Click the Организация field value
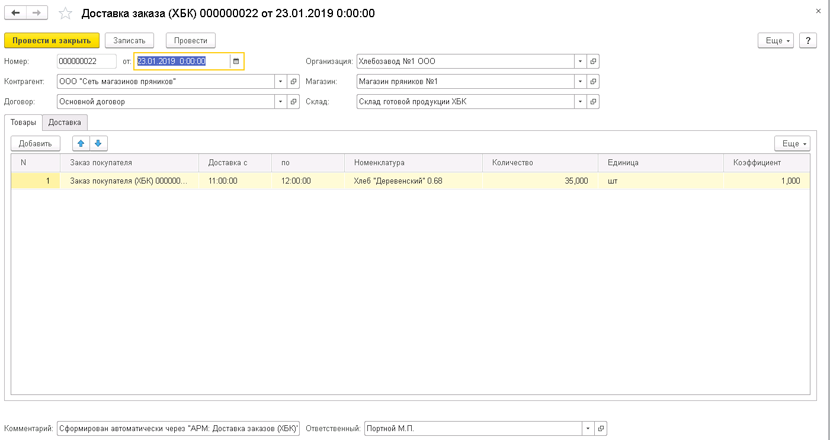The image size is (830, 440). click(x=466, y=61)
